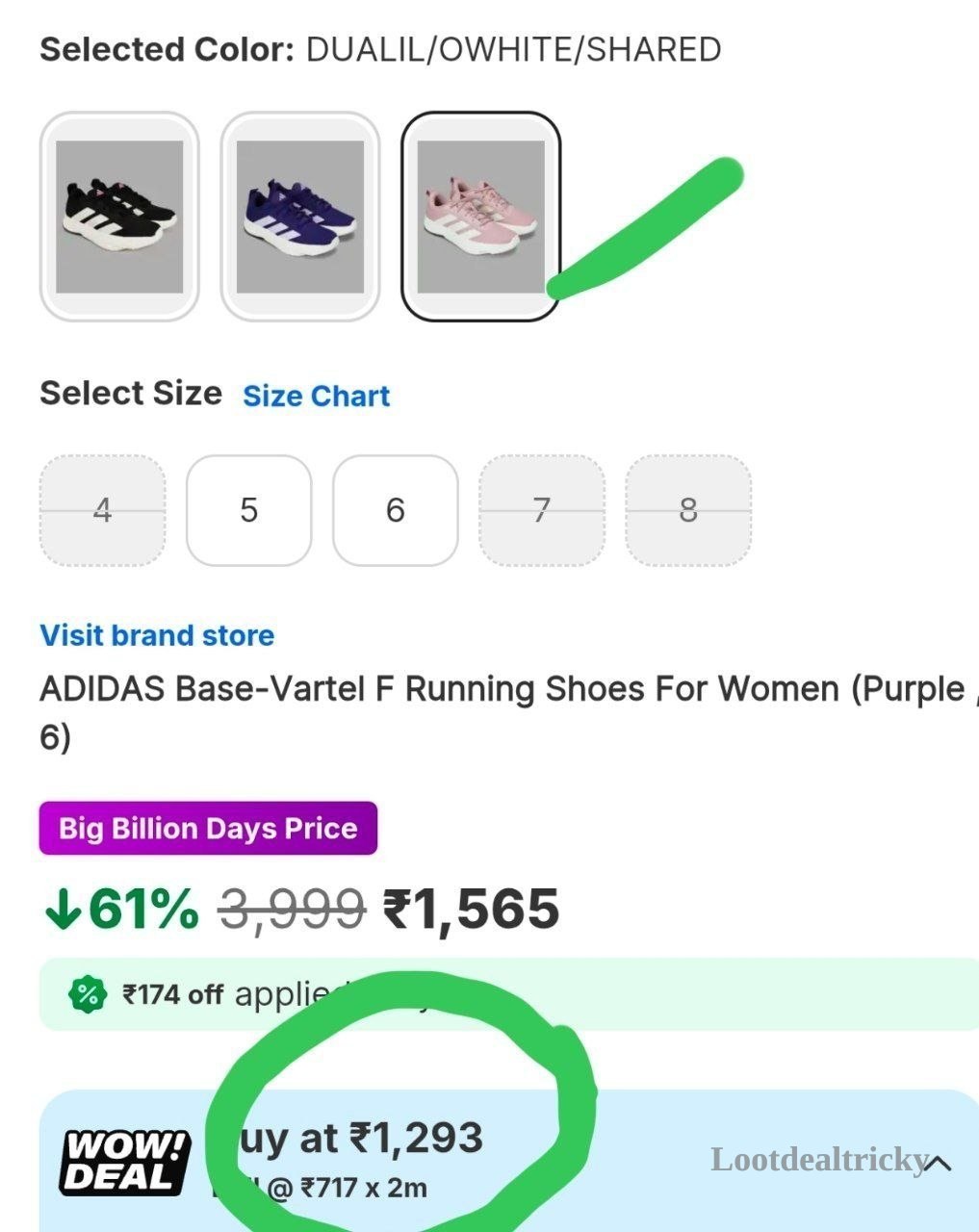Click the ₹174 off applied banner
The height and width of the screenshot is (1232, 979).
pos(509,994)
